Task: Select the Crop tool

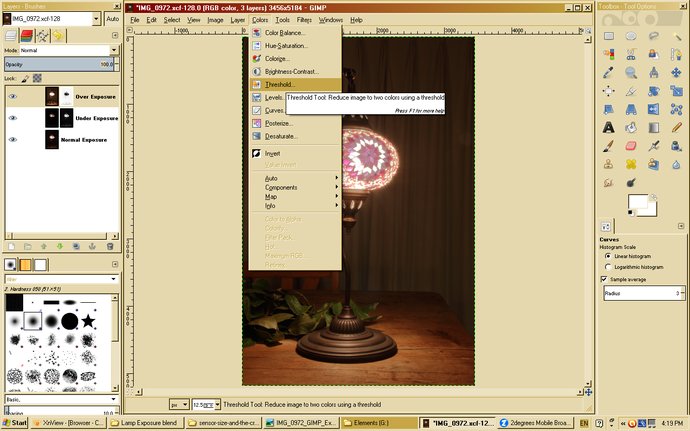Action: (631, 91)
